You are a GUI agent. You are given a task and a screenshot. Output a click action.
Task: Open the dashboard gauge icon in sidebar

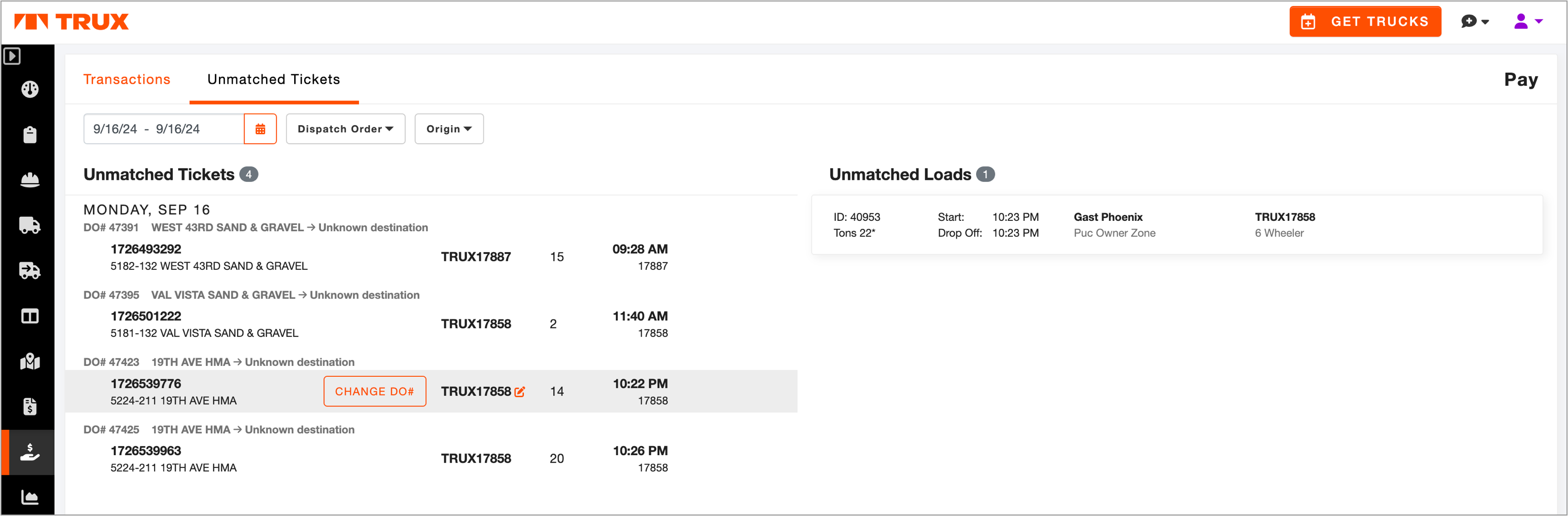point(30,90)
